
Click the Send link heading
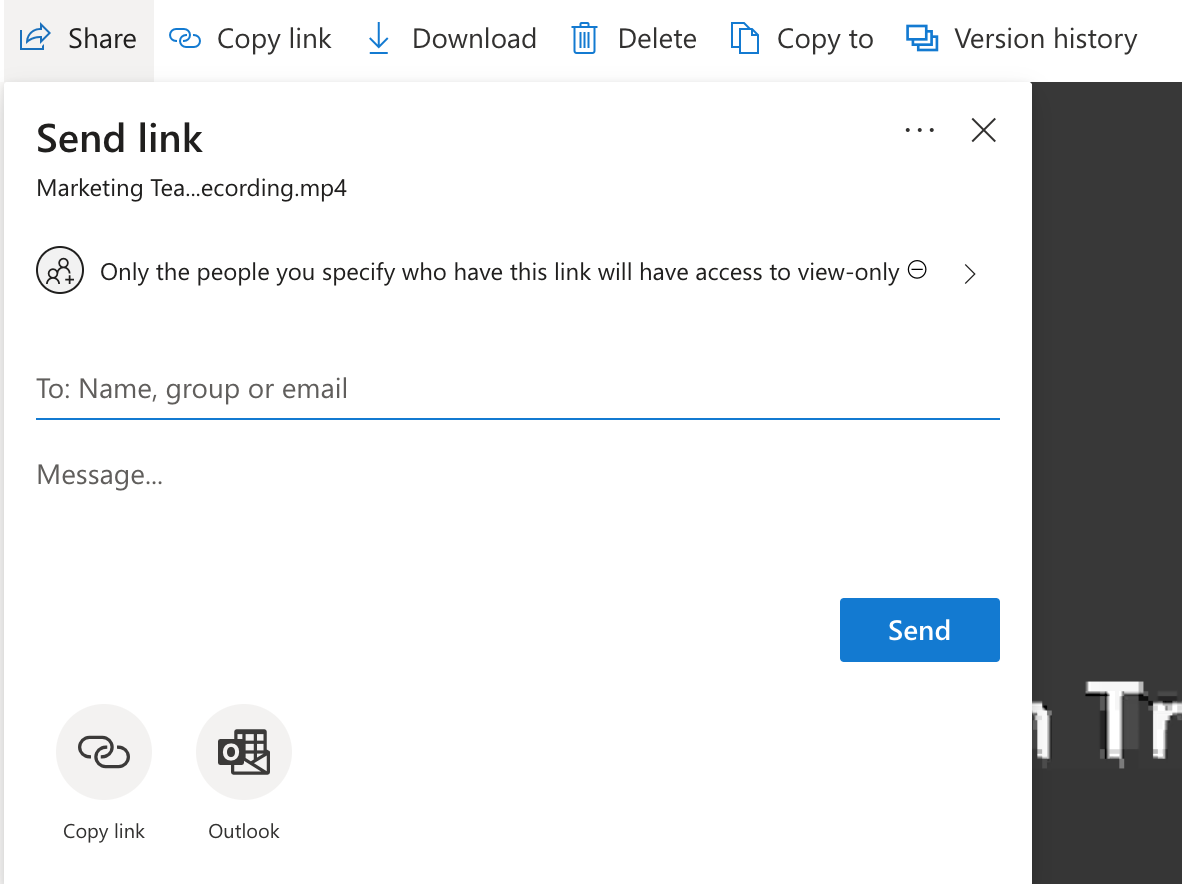(x=119, y=139)
